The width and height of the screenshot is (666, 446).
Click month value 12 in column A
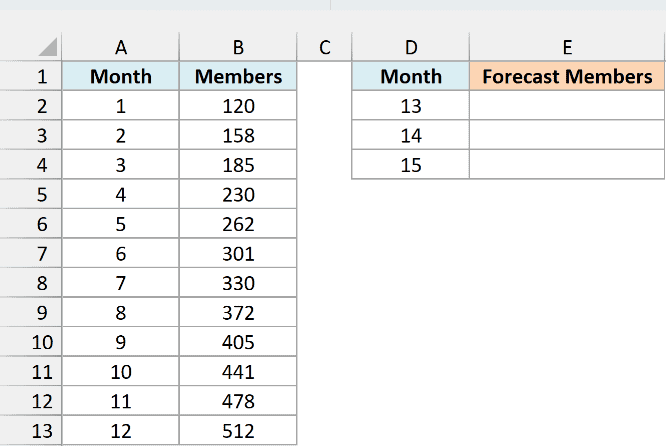(x=121, y=430)
